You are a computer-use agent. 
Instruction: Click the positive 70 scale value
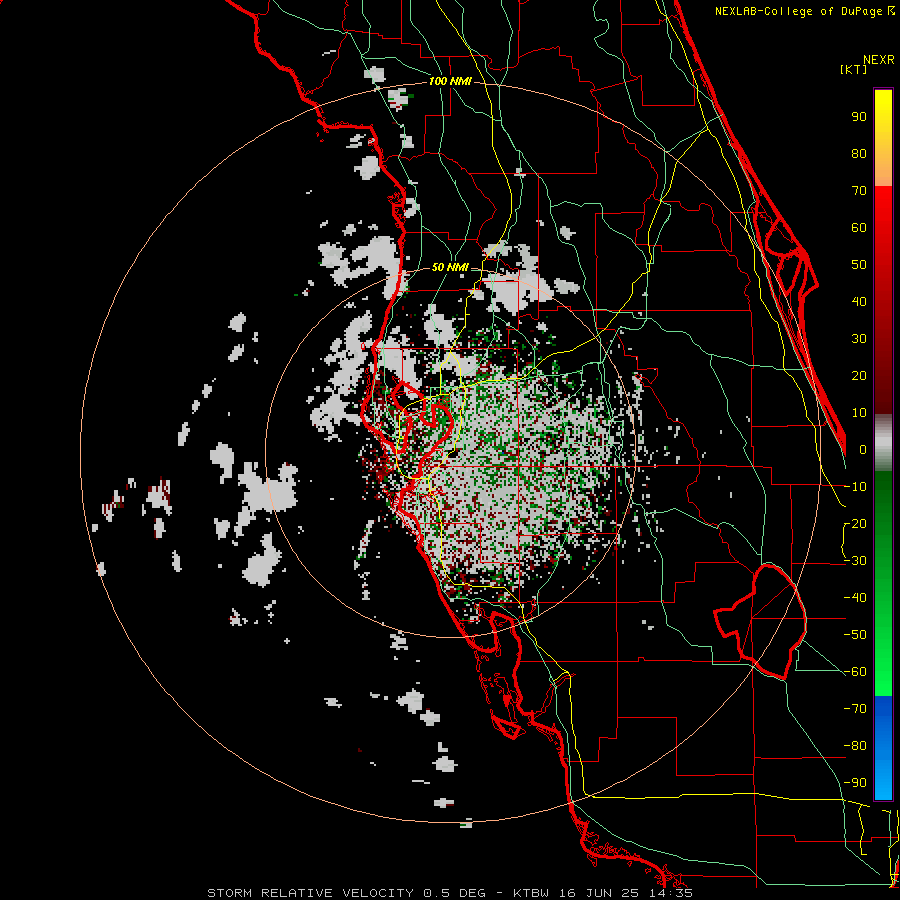[859, 191]
